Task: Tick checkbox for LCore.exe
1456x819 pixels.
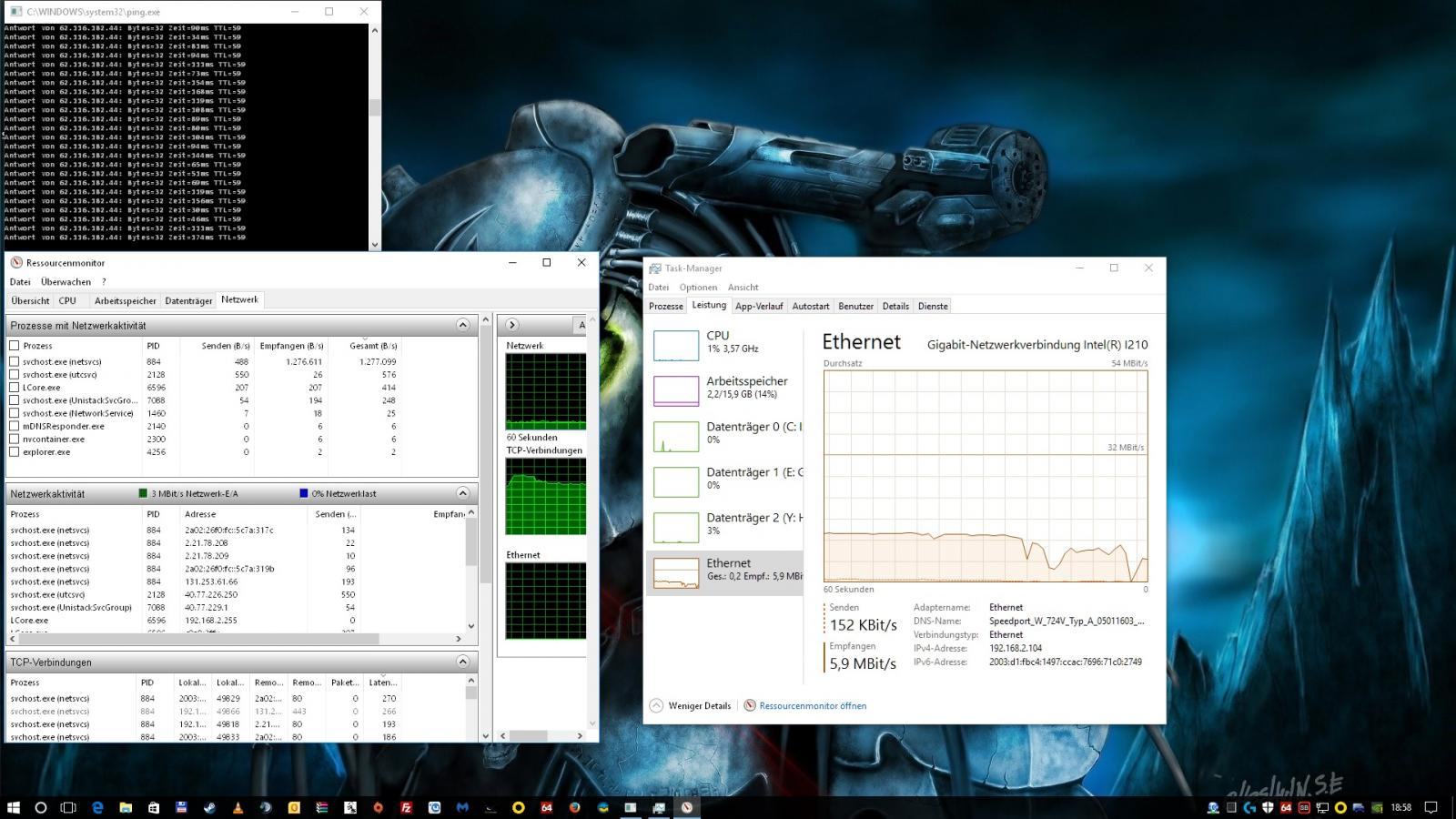Action: click(15, 387)
